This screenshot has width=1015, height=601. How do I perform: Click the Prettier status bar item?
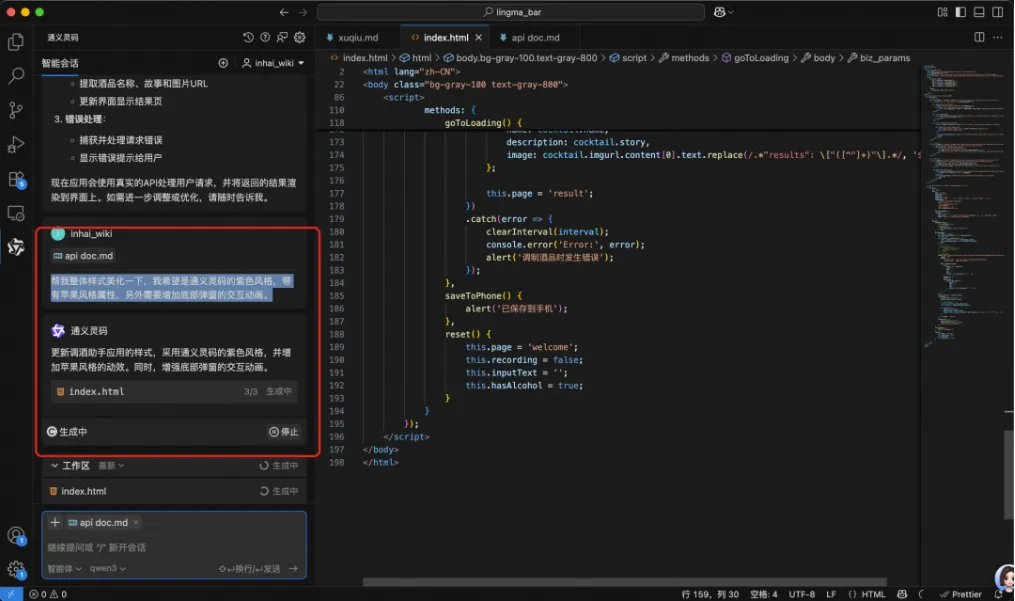click(961, 594)
